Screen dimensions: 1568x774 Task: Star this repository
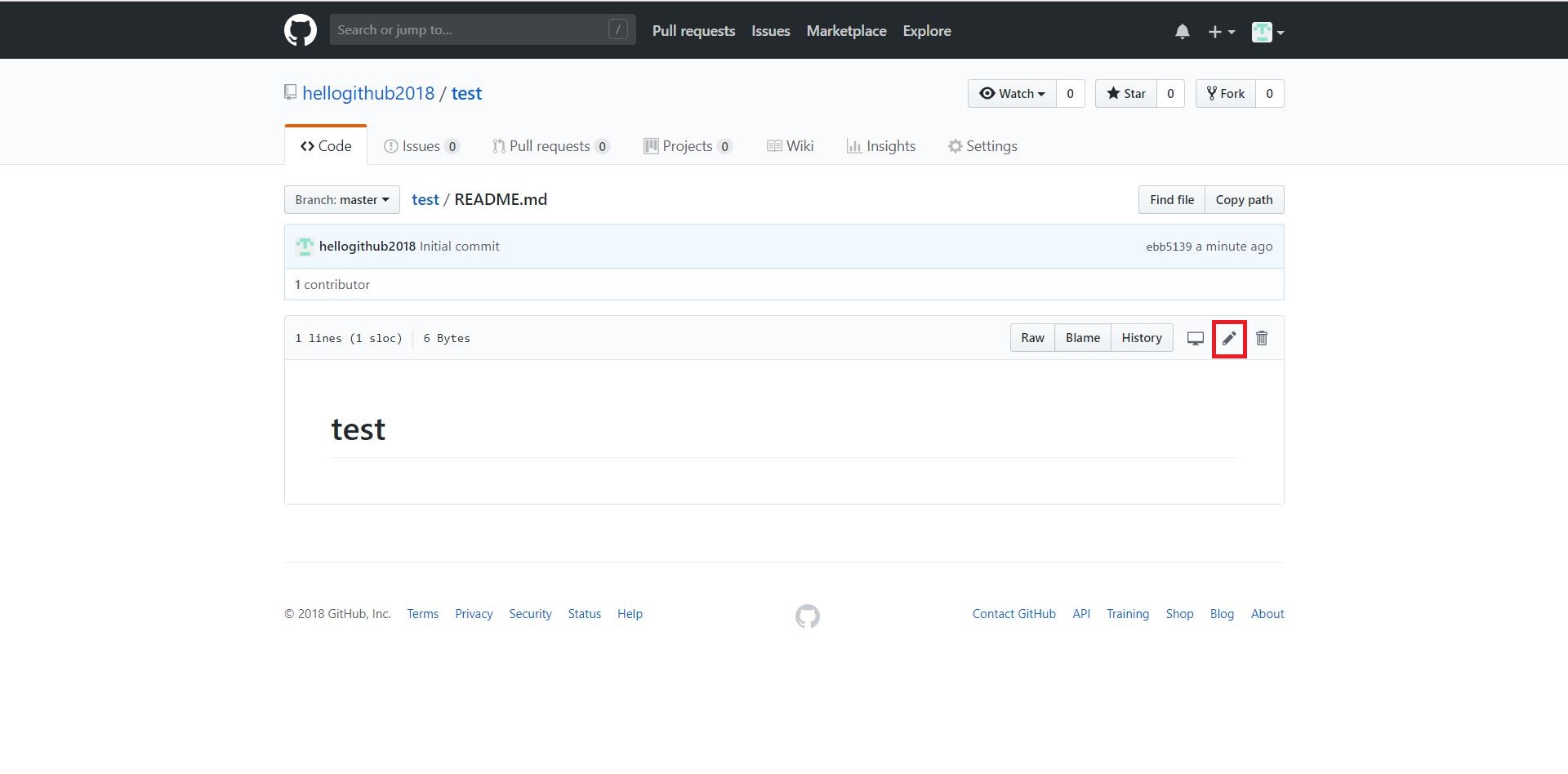(x=1126, y=94)
